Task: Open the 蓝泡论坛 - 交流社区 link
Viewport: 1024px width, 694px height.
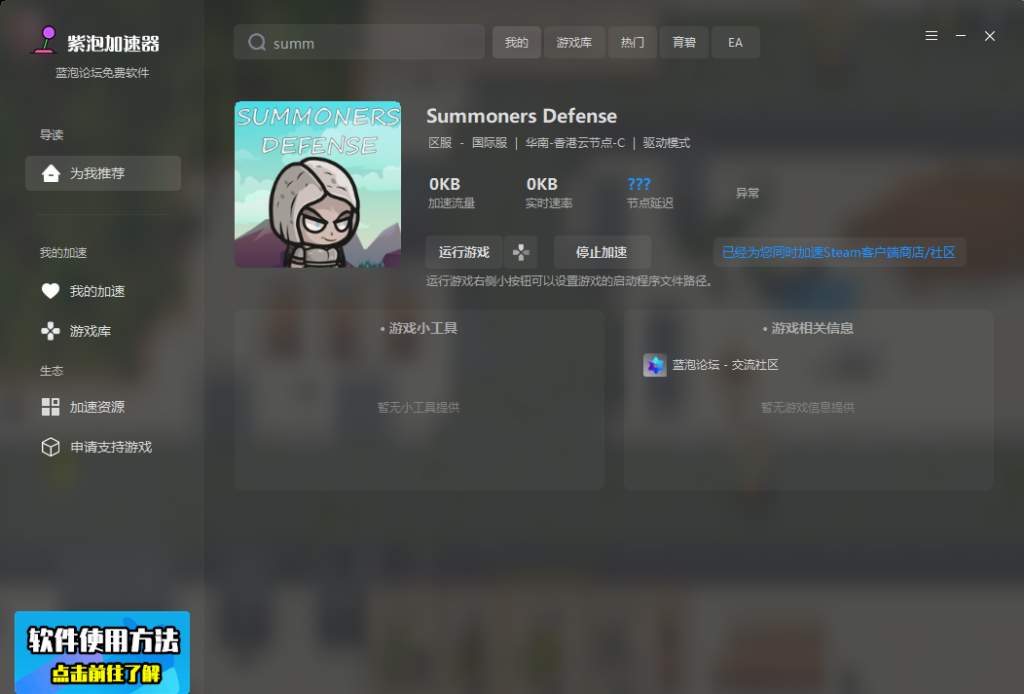Action: (x=726, y=365)
